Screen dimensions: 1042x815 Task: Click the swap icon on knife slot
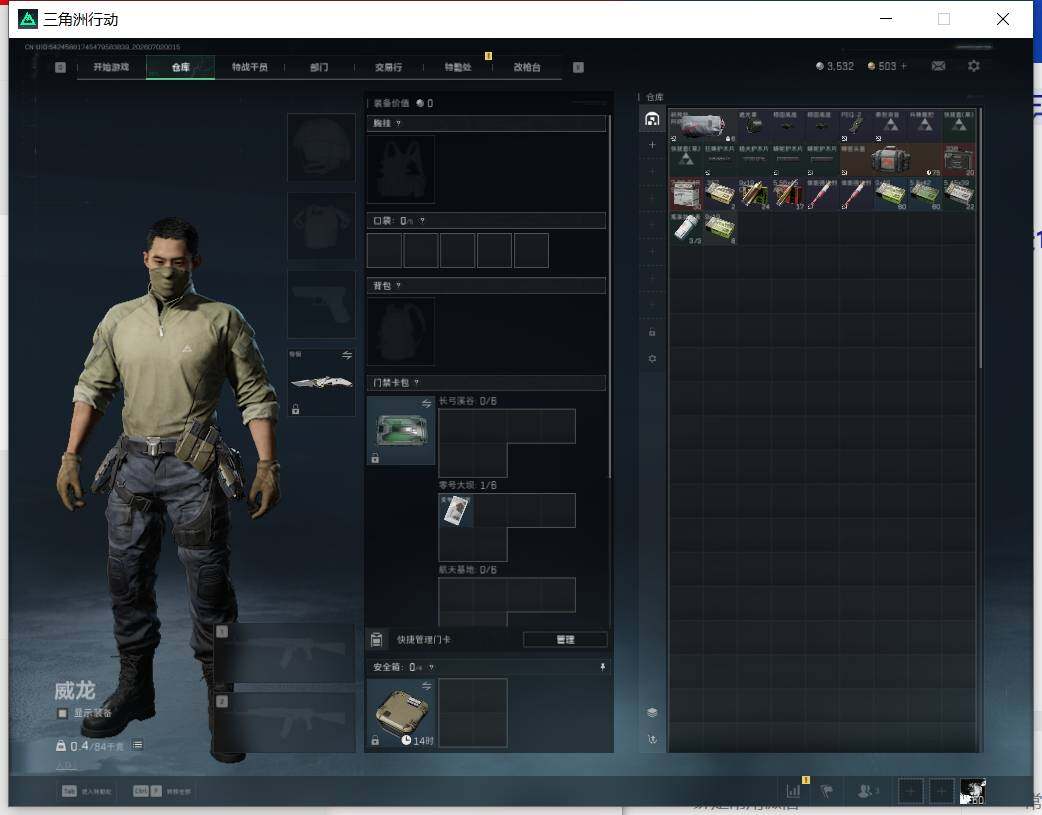347,355
